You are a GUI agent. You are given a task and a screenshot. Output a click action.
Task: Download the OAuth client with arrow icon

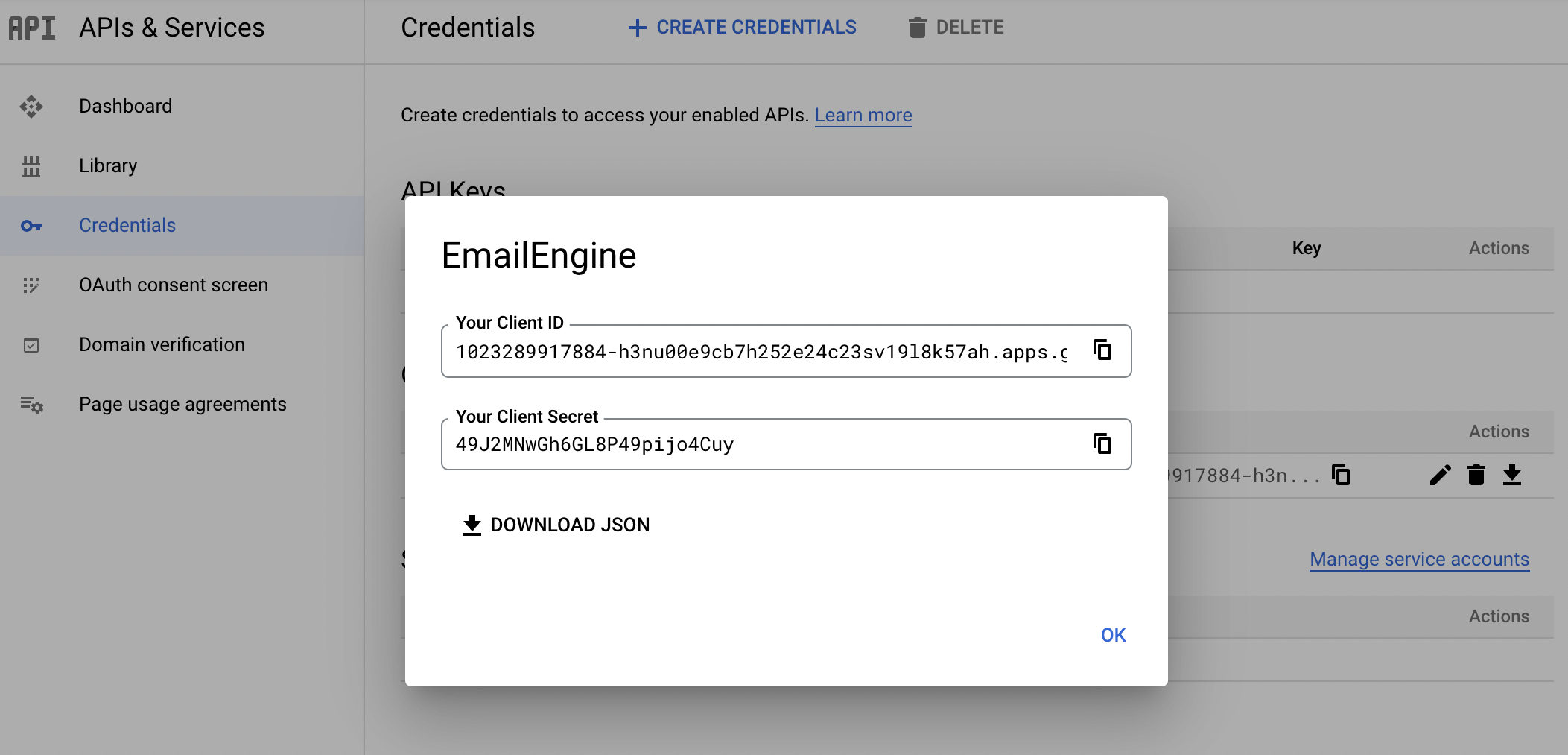pos(1512,475)
